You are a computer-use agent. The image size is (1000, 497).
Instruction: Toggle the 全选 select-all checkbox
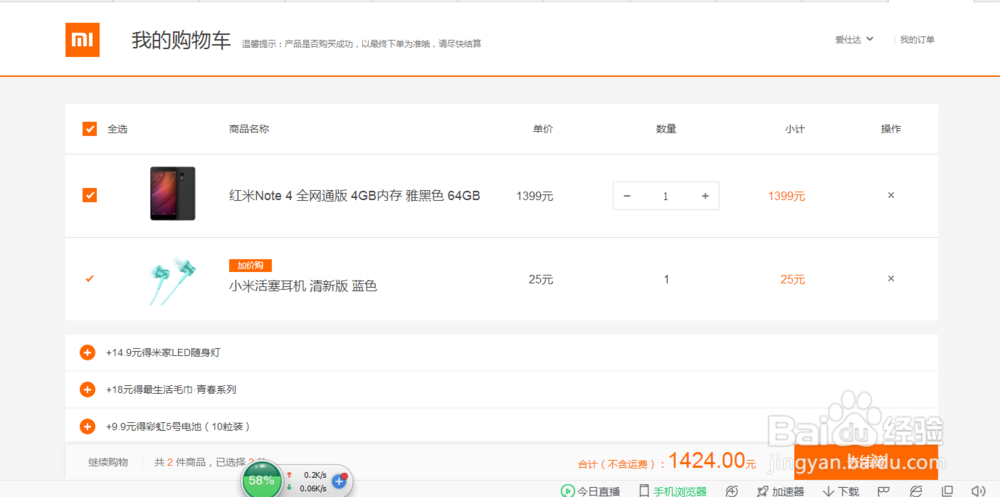[89, 129]
